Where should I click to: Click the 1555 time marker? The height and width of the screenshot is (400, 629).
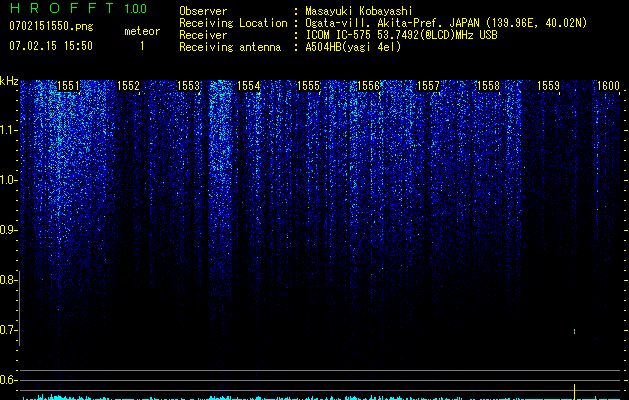[308, 86]
